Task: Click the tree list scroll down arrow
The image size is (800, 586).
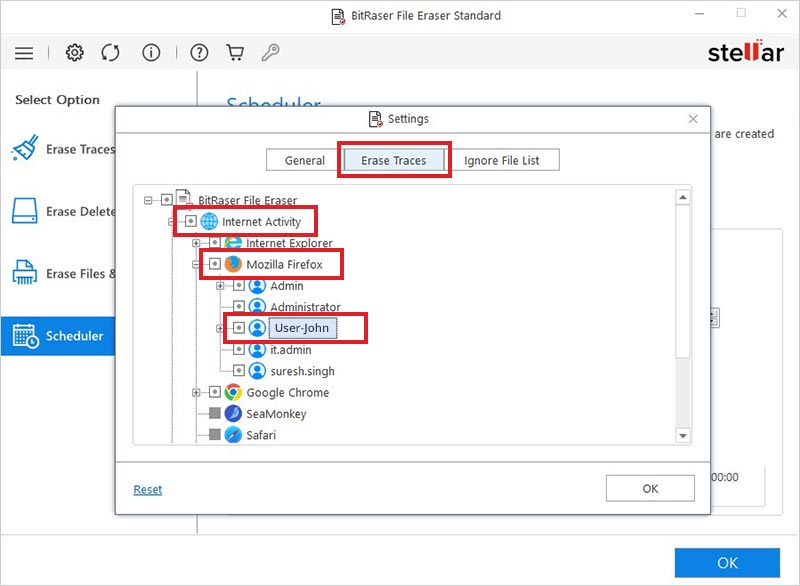Action: pyautogui.click(x=683, y=436)
